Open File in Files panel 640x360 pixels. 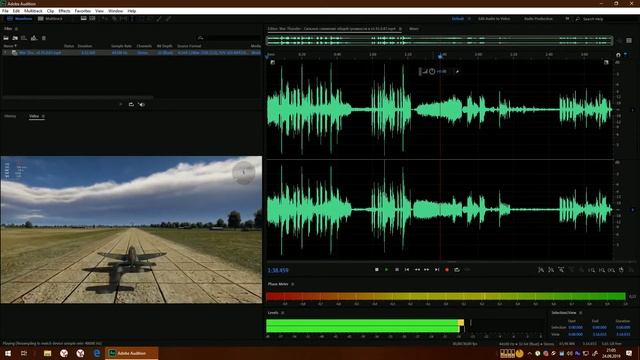(x=6, y=38)
